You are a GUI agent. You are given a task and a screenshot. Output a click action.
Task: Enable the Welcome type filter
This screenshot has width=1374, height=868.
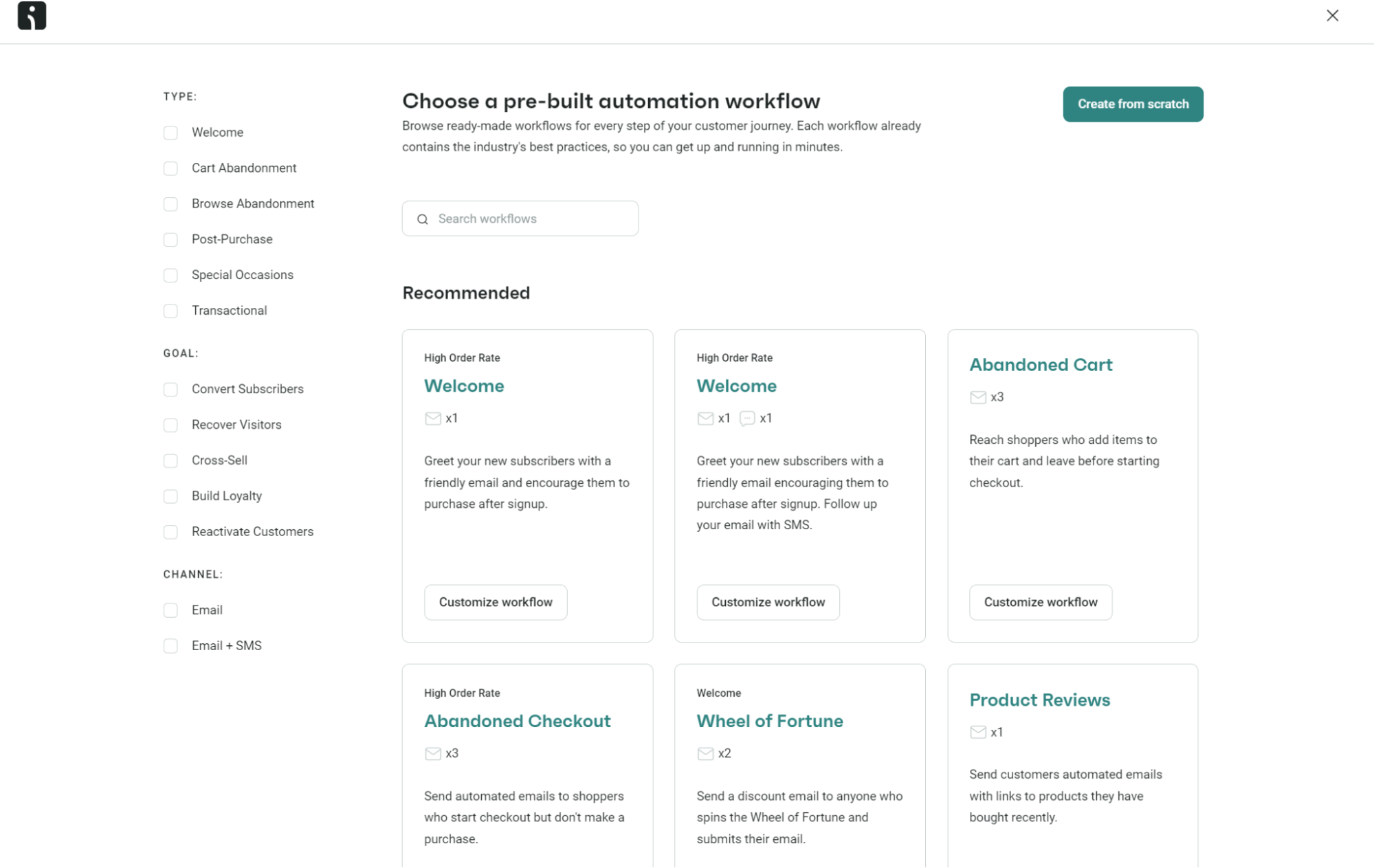click(x=170, y=133)
